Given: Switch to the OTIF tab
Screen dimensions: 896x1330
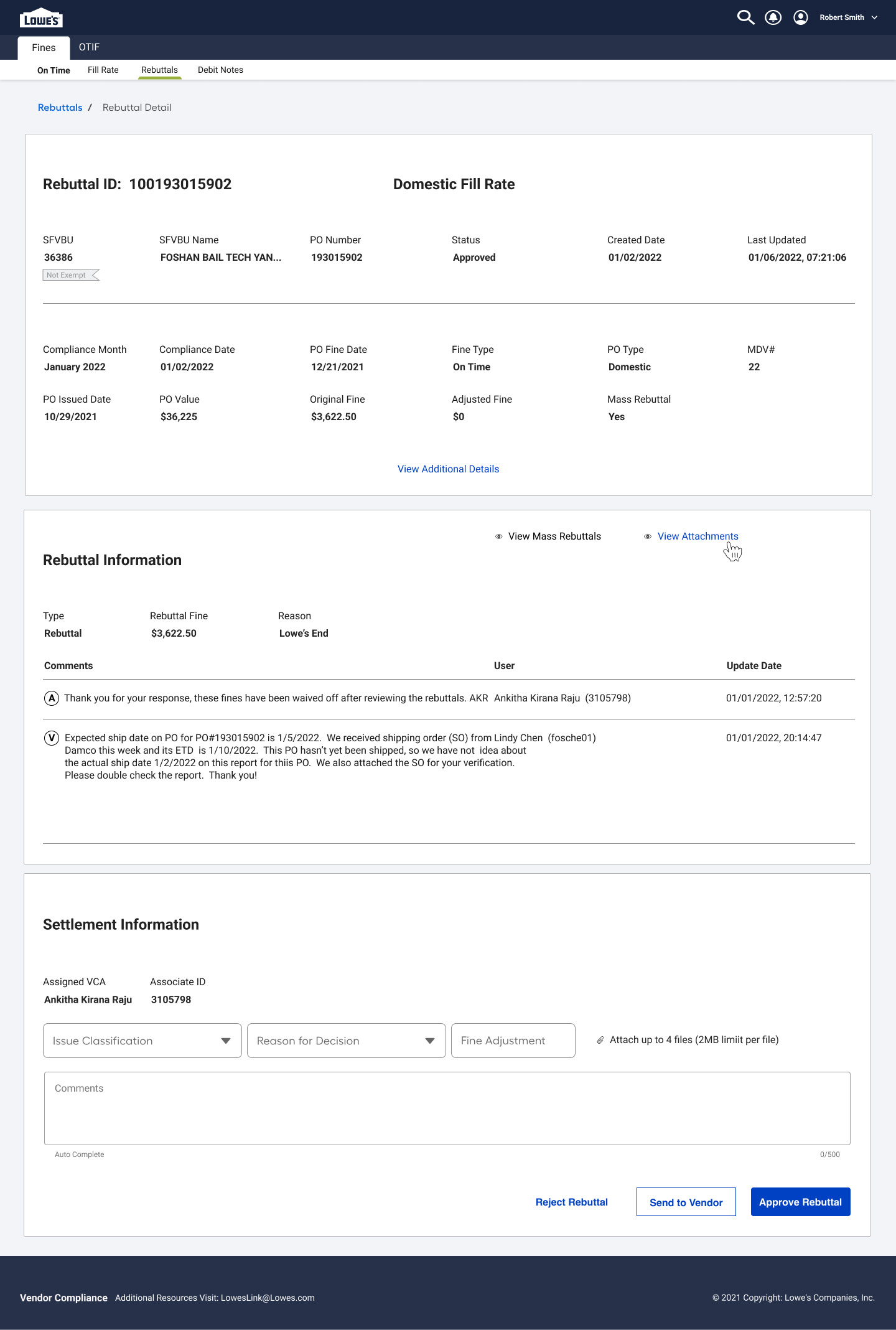Looking at the screenshot, I should click(x=89, y=47).
